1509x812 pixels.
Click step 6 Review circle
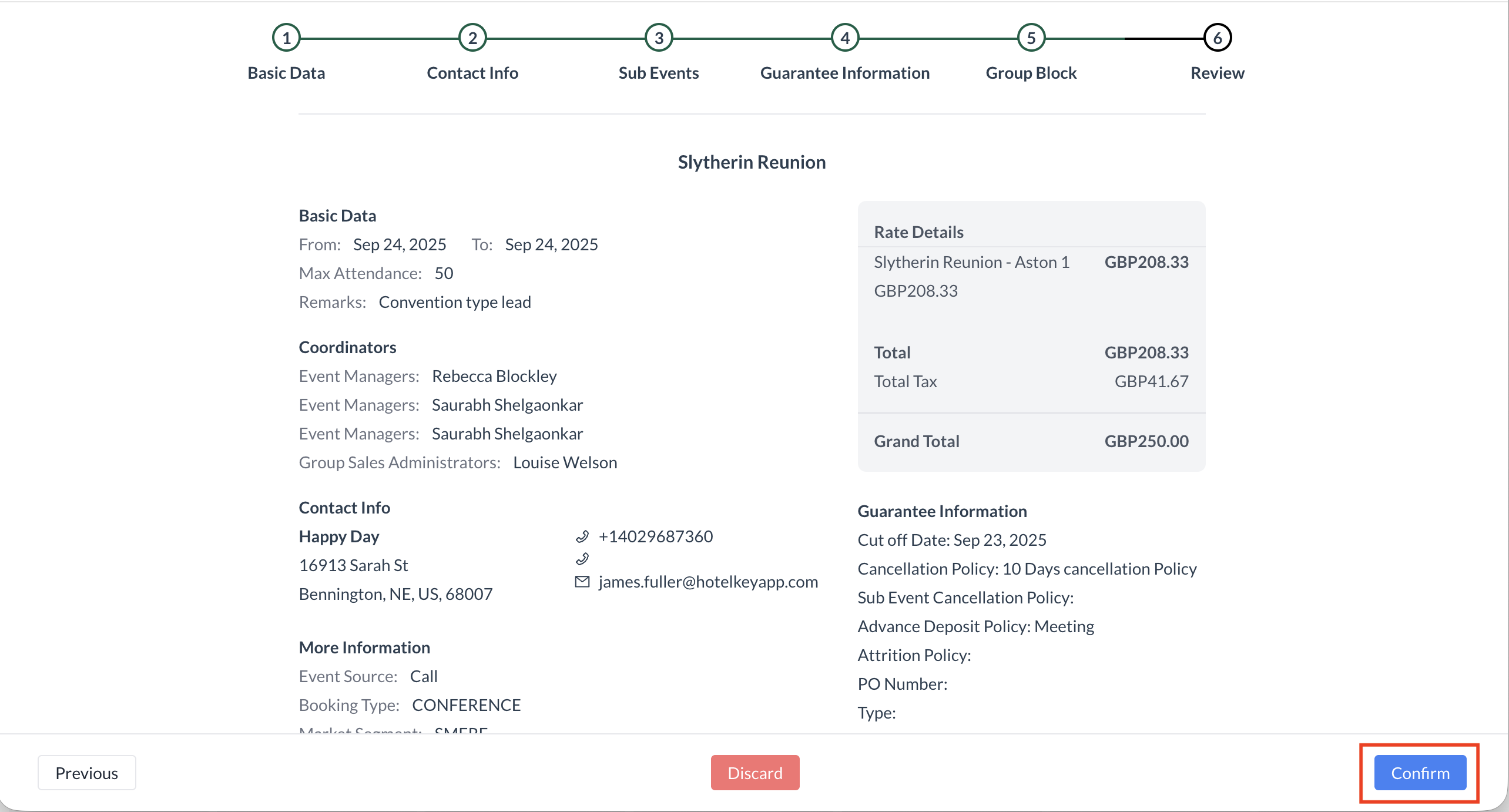point(1218,38)
